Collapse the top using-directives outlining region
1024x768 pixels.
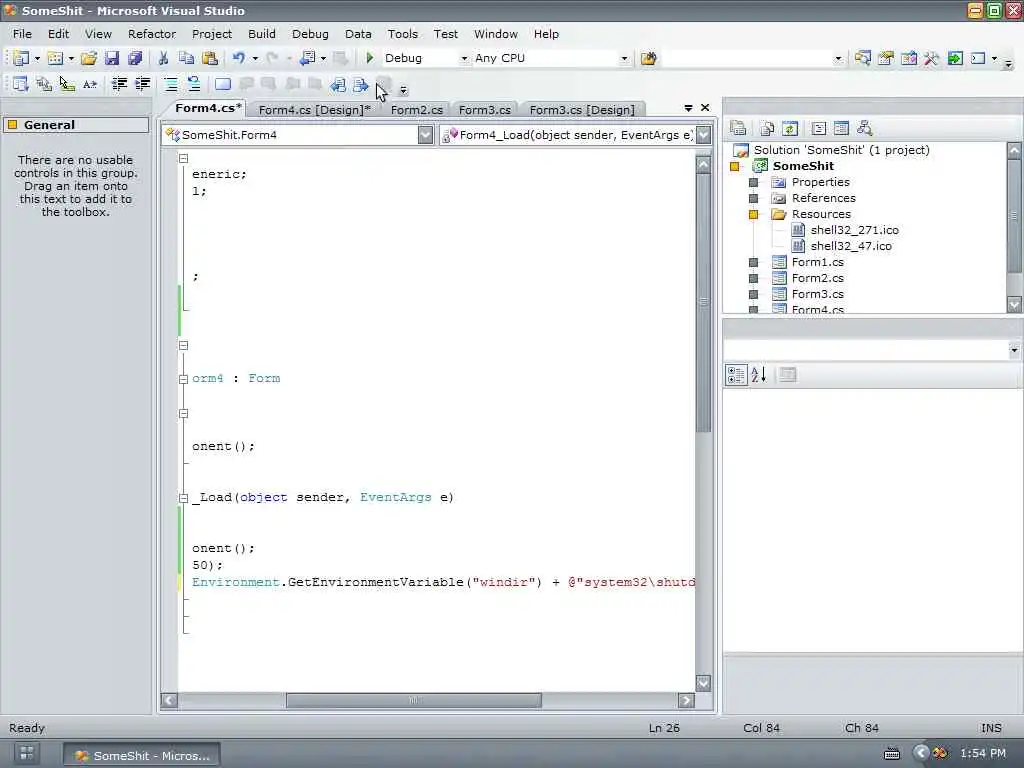(184, 159)
